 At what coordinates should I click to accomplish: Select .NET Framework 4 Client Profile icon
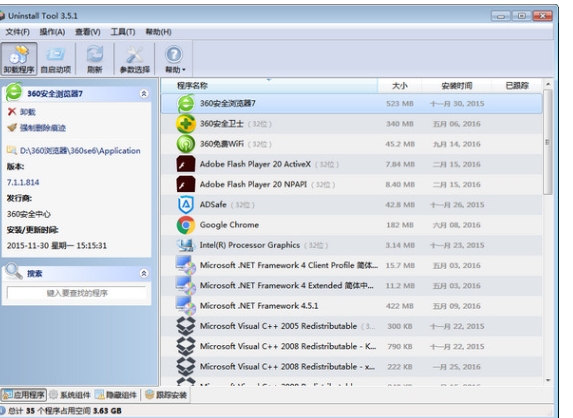click(186, 265)
